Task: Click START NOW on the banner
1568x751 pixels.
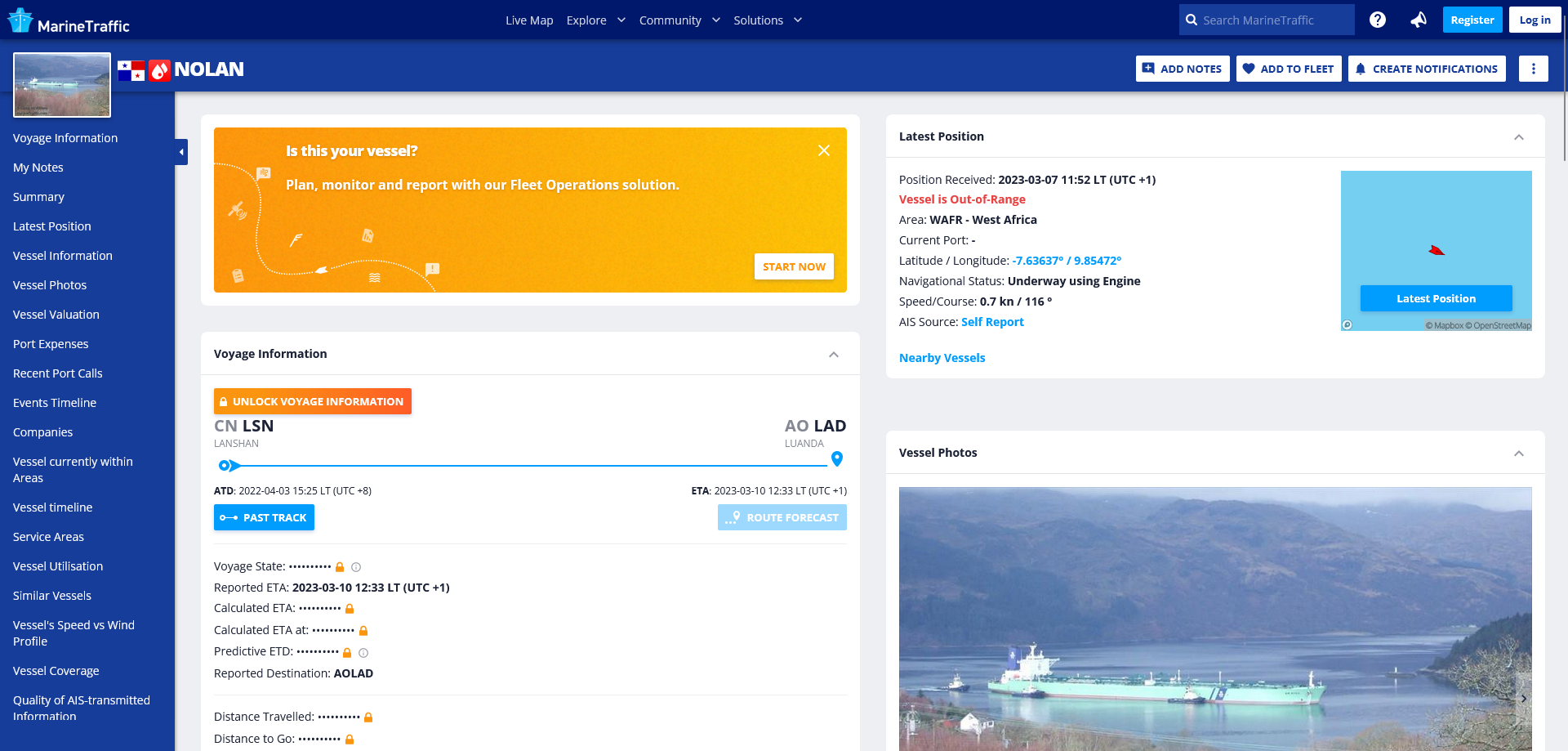Action: tap(794, 266)
